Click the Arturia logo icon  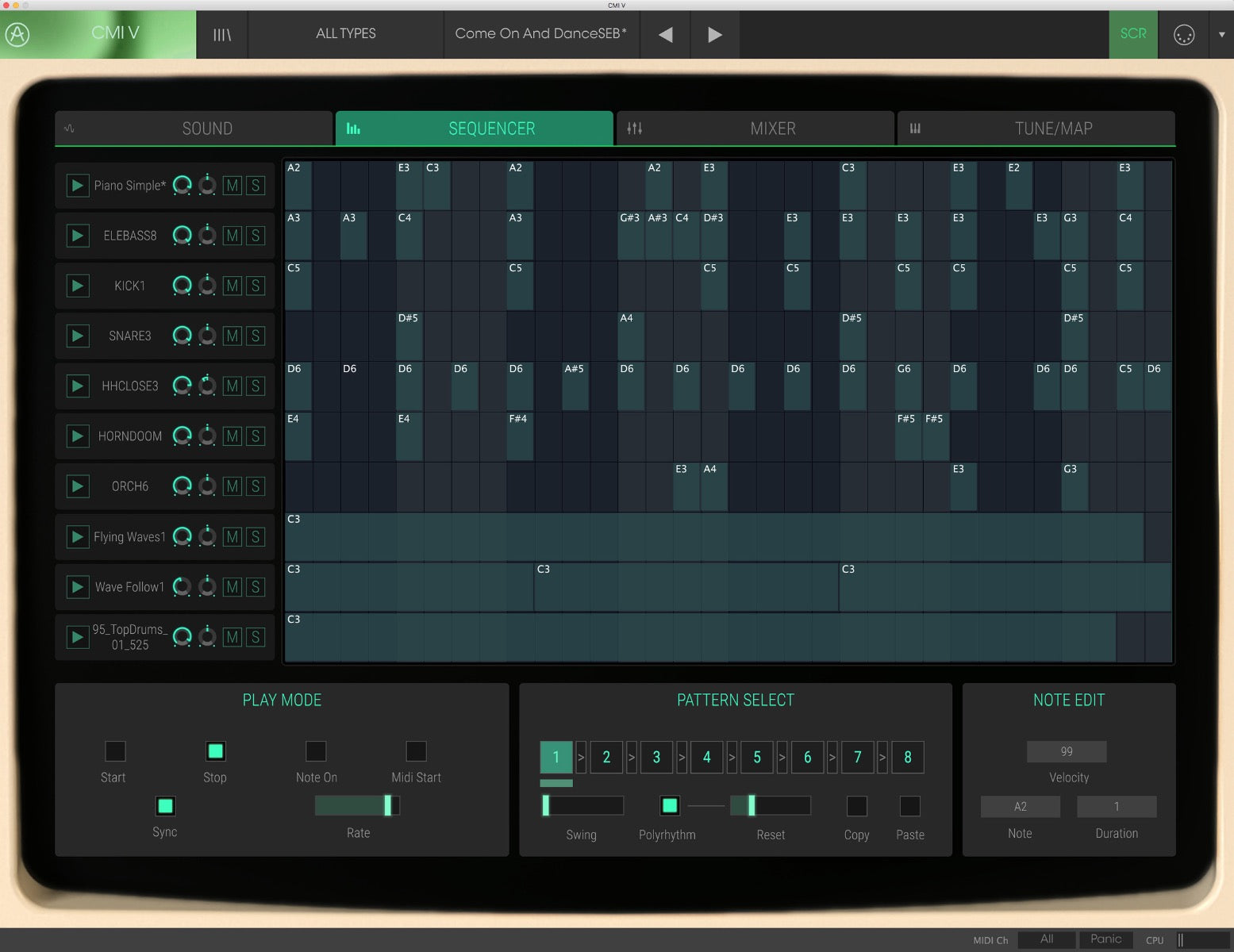pos(17,34)
